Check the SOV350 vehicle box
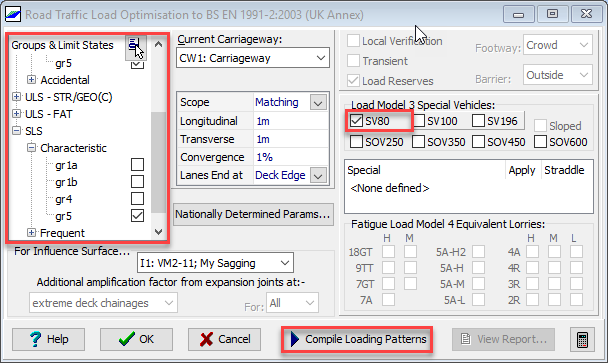The height and width of the screenshot is (363, 608). 418,142
